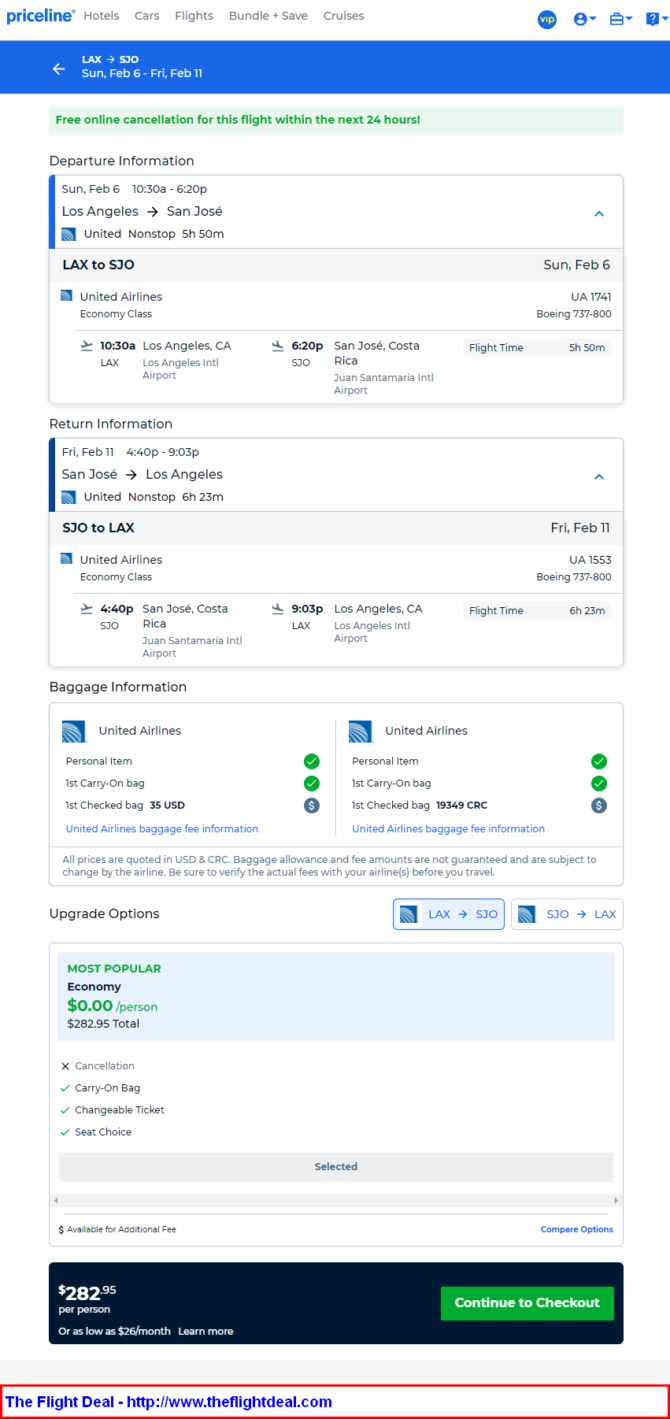Click Flight Time 5h 50m box
Image resolution: width=670 pixels, height=1419 pixels.
(x=537, y=348)
